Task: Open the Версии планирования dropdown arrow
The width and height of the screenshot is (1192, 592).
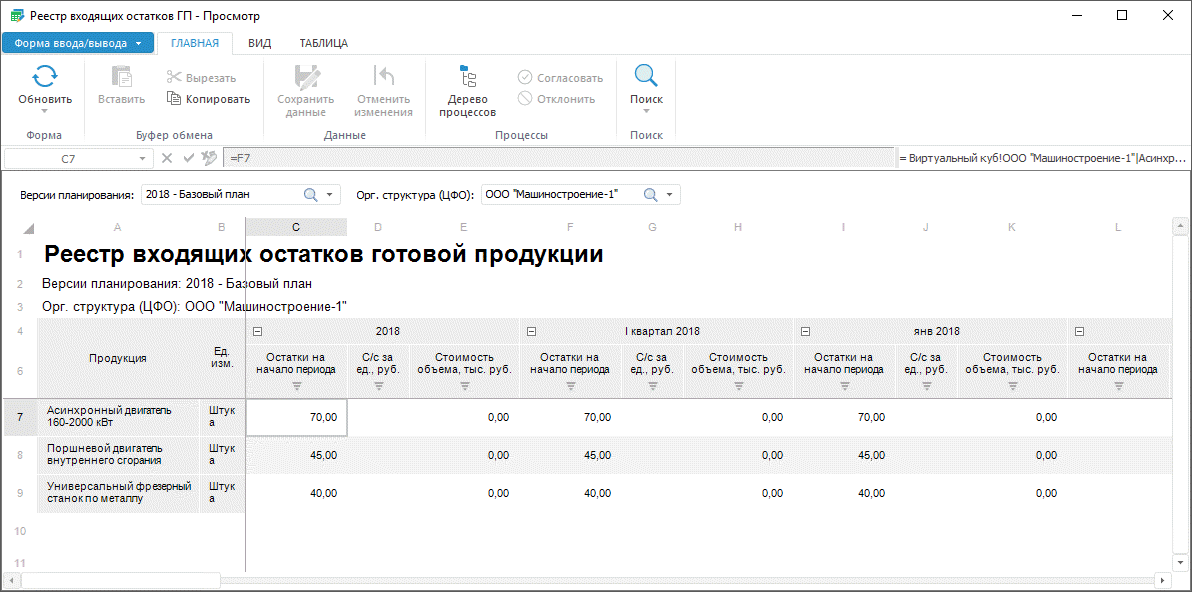Action: [330, 195]
